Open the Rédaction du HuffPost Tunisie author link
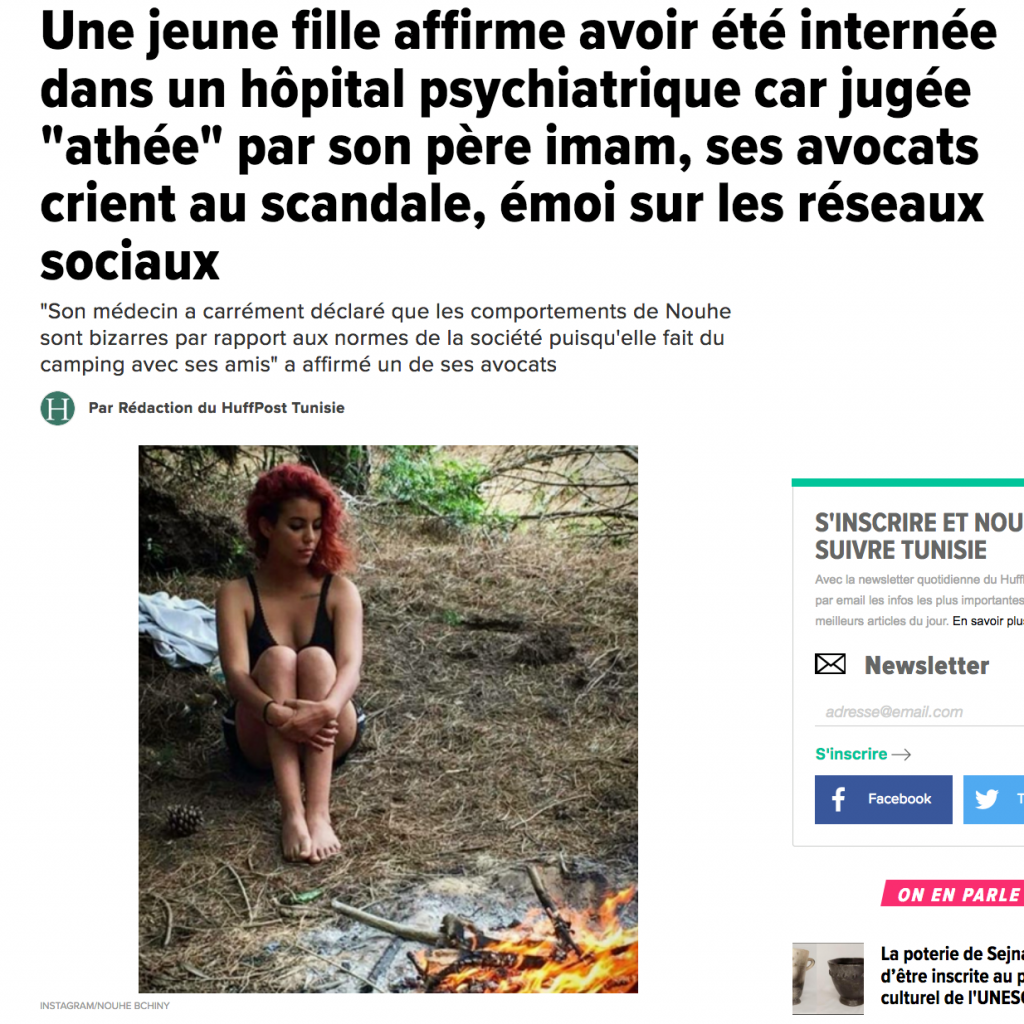 (231, 408)
